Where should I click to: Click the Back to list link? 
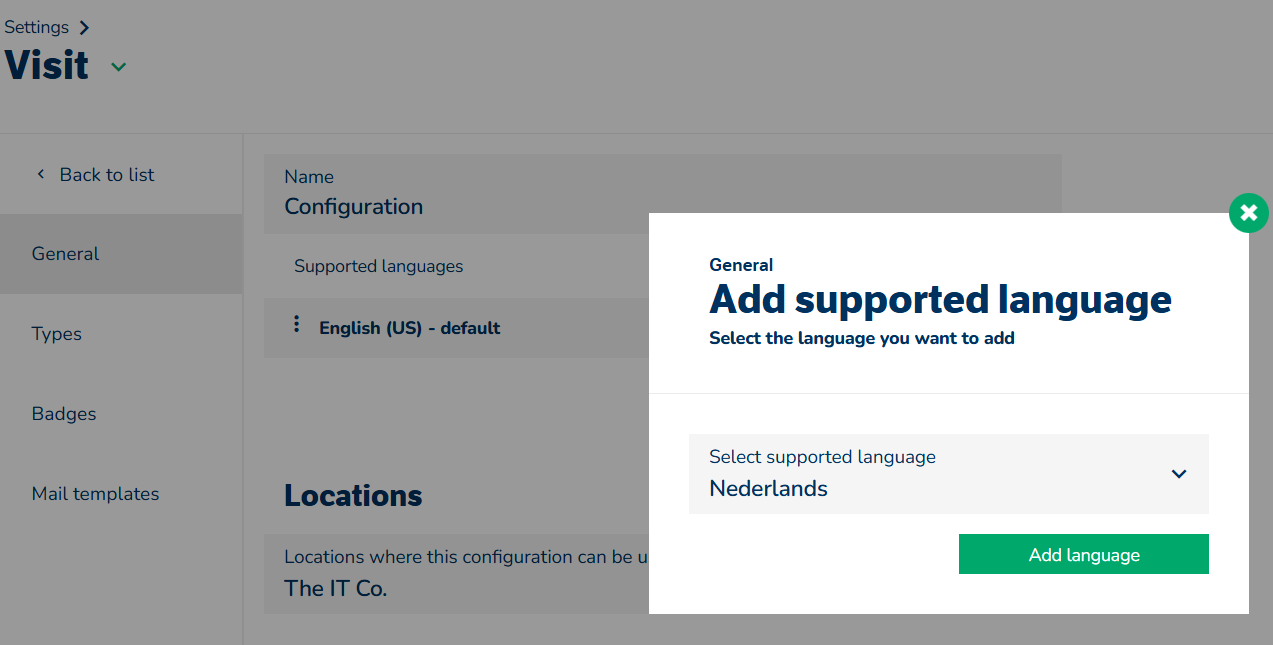107,174
